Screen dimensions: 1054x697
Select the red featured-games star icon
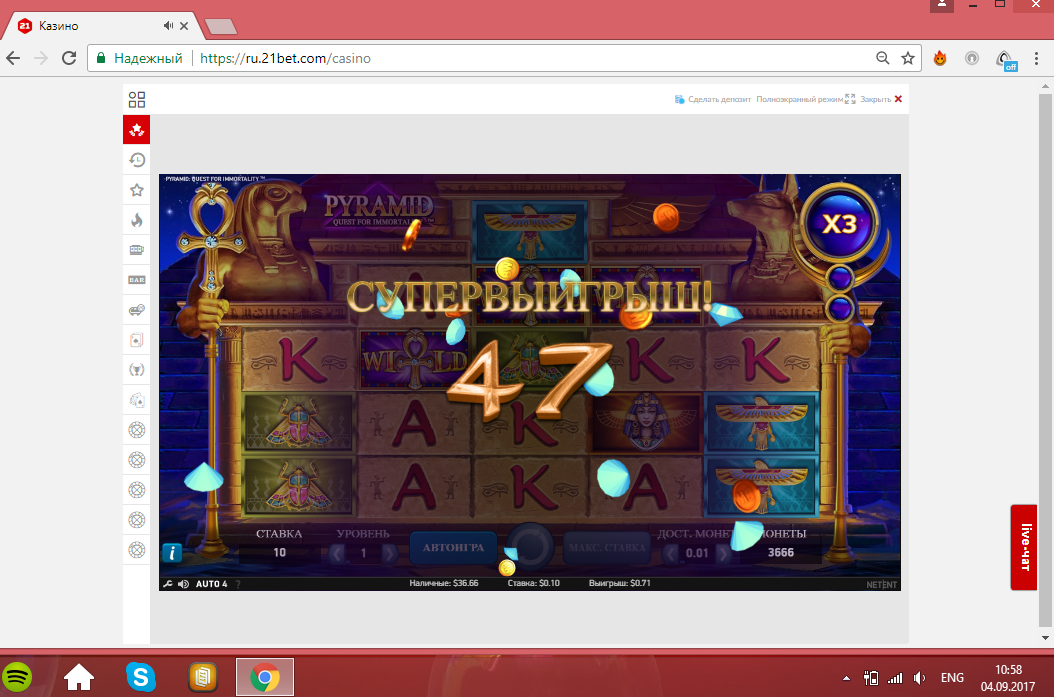(x=136, y=130)
